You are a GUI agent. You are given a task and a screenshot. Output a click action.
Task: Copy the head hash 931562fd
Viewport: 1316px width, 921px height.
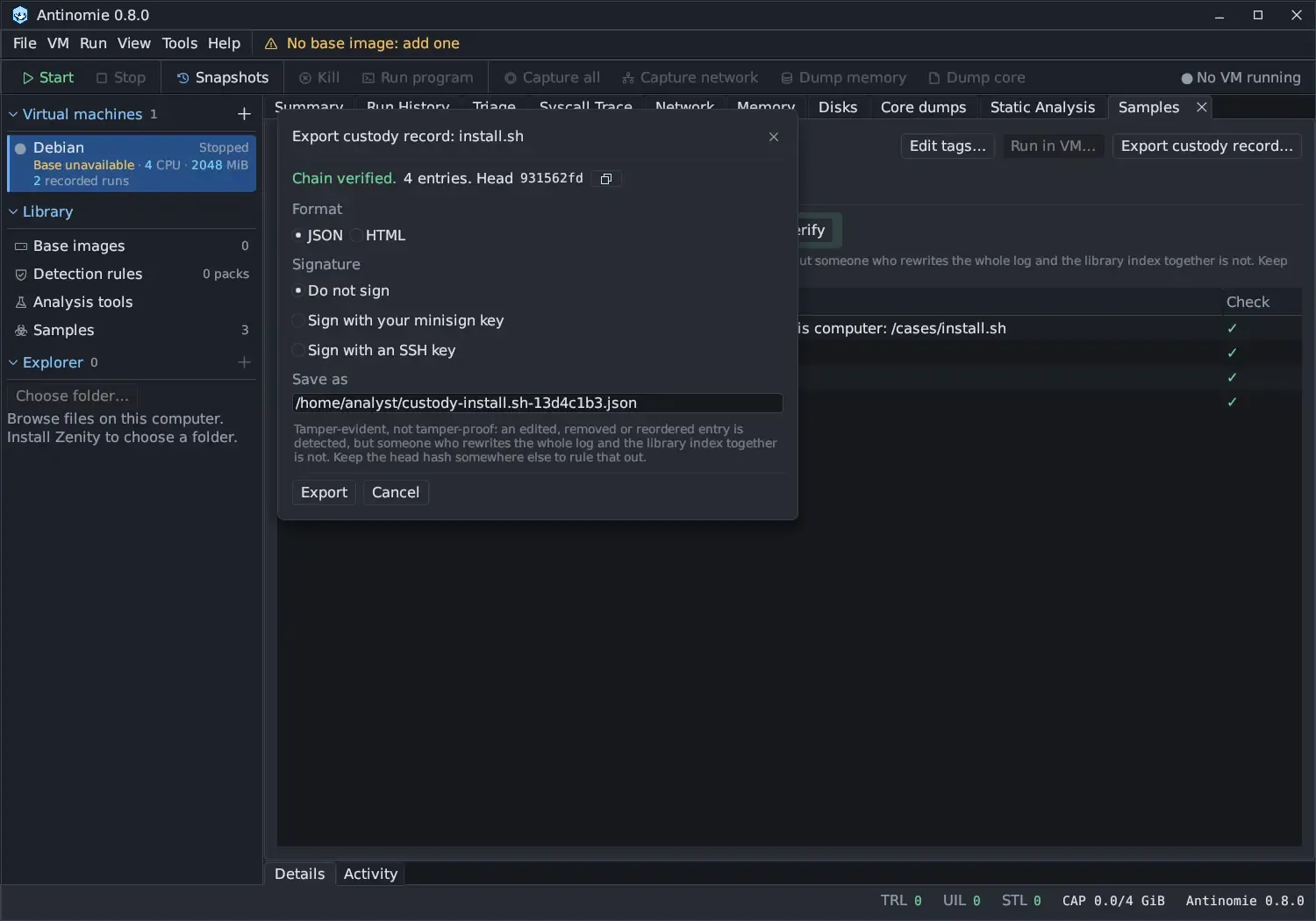pos(605,179)
